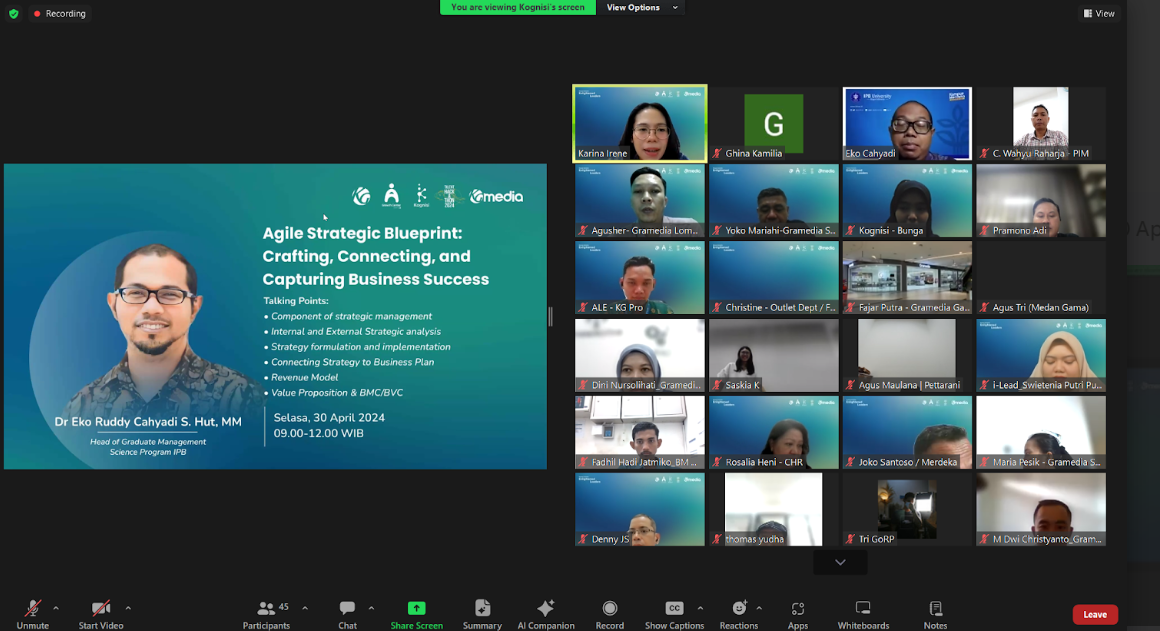Select i-Lead_Swietenia Putri tile
This screenshot has width=1160, height=631.
click(1041, 355)
